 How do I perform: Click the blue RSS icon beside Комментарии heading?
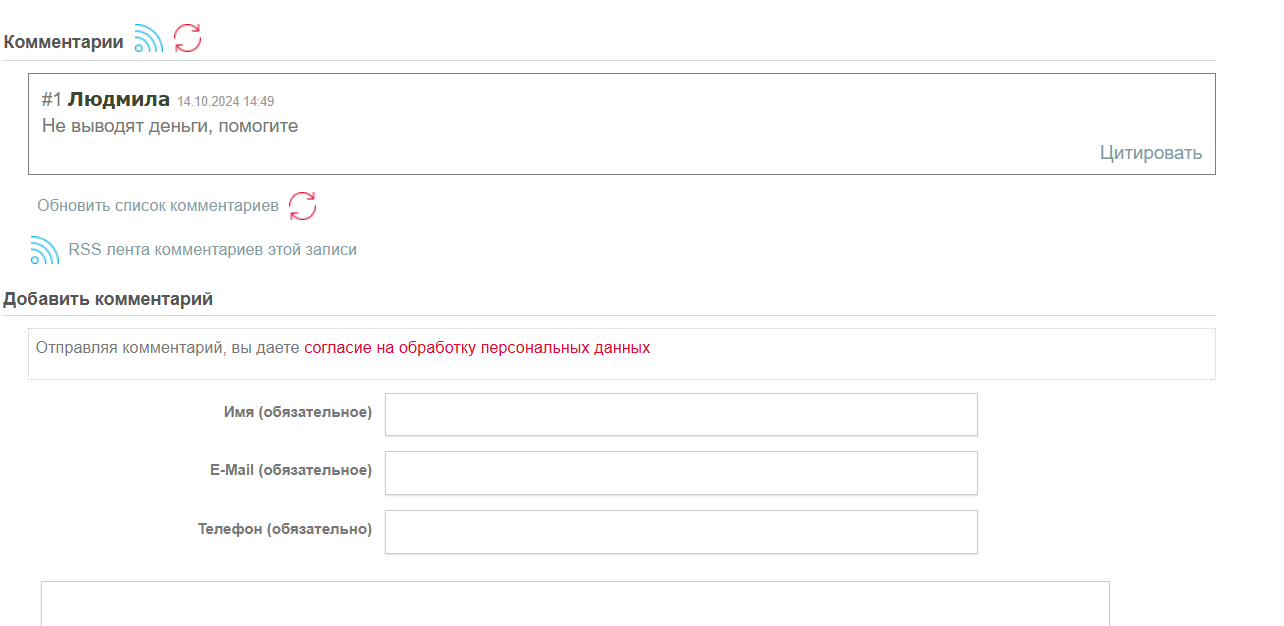coord(148,39)
